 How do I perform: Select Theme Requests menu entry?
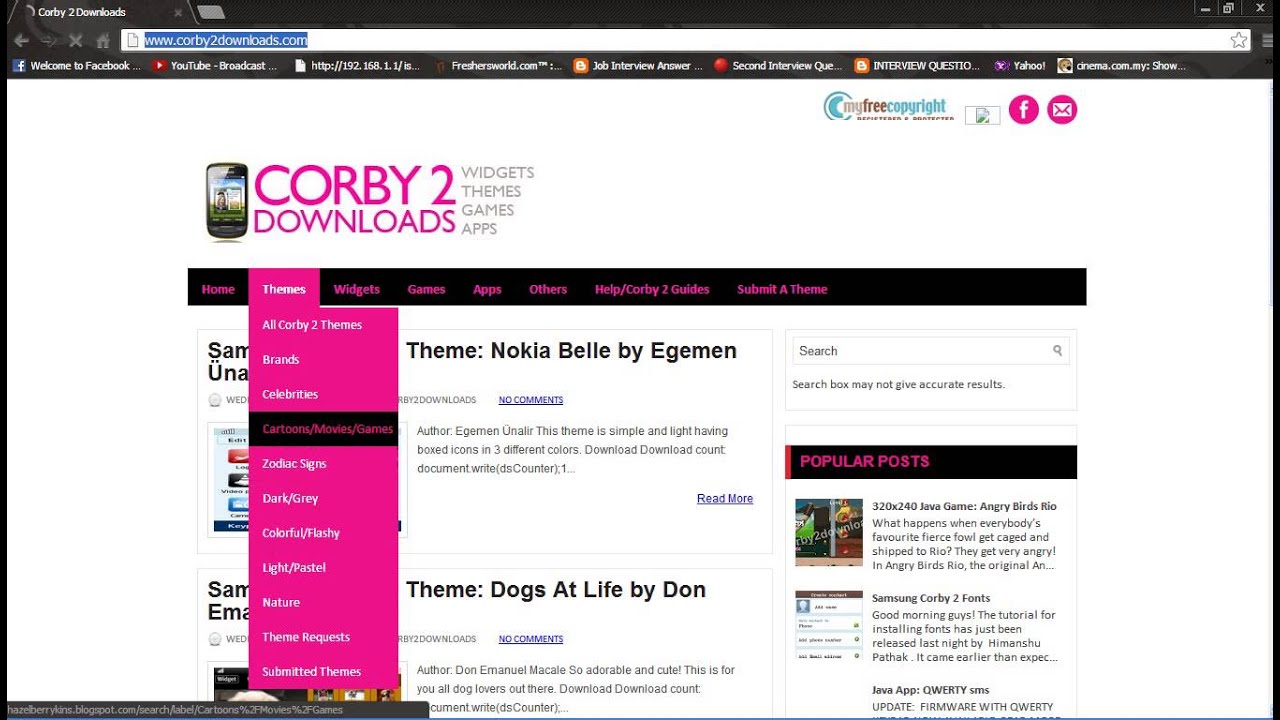tap(323, 637)
